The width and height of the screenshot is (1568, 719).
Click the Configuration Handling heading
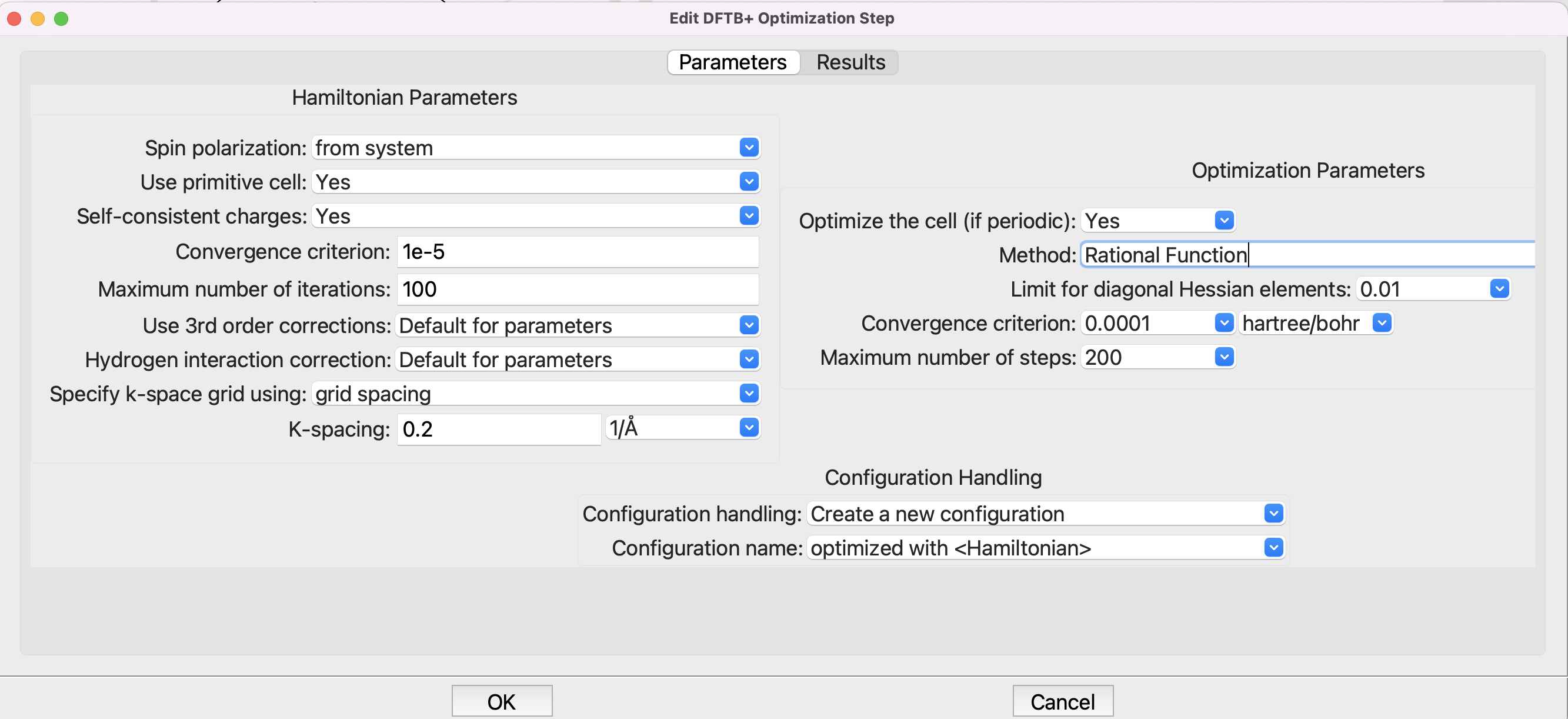(933, 477)
